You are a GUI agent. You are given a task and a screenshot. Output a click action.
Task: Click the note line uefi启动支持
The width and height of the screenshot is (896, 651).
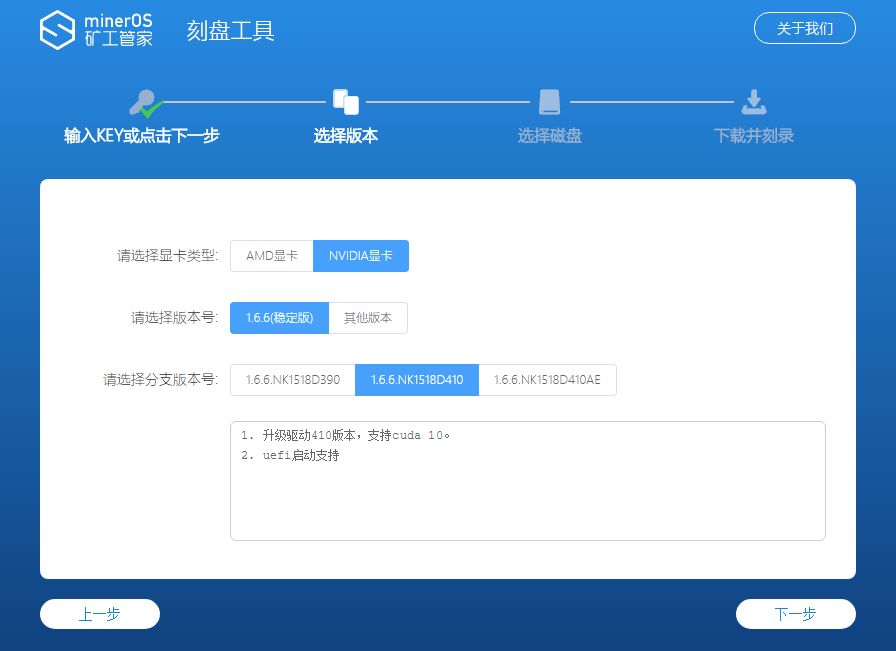(x=290, y=456)
